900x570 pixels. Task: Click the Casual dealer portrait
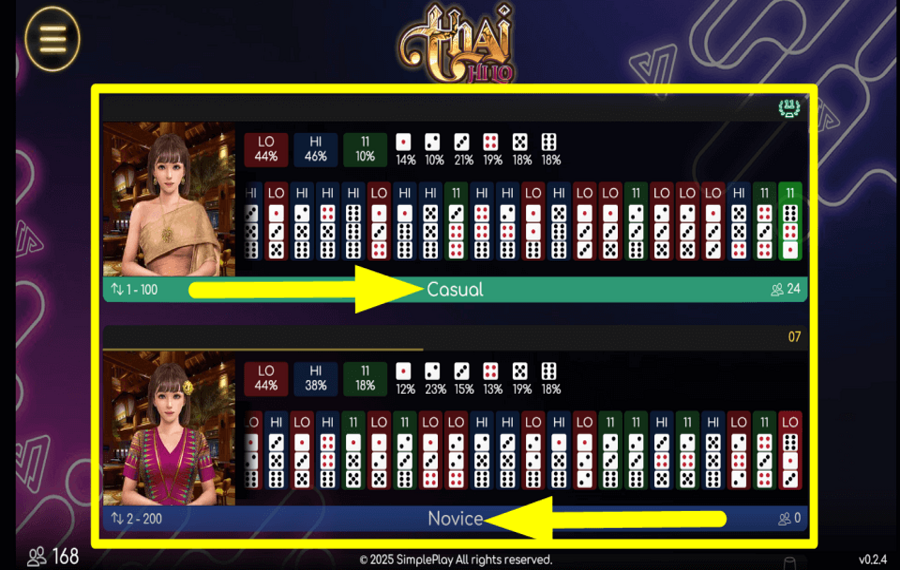(x=169, y=199)
